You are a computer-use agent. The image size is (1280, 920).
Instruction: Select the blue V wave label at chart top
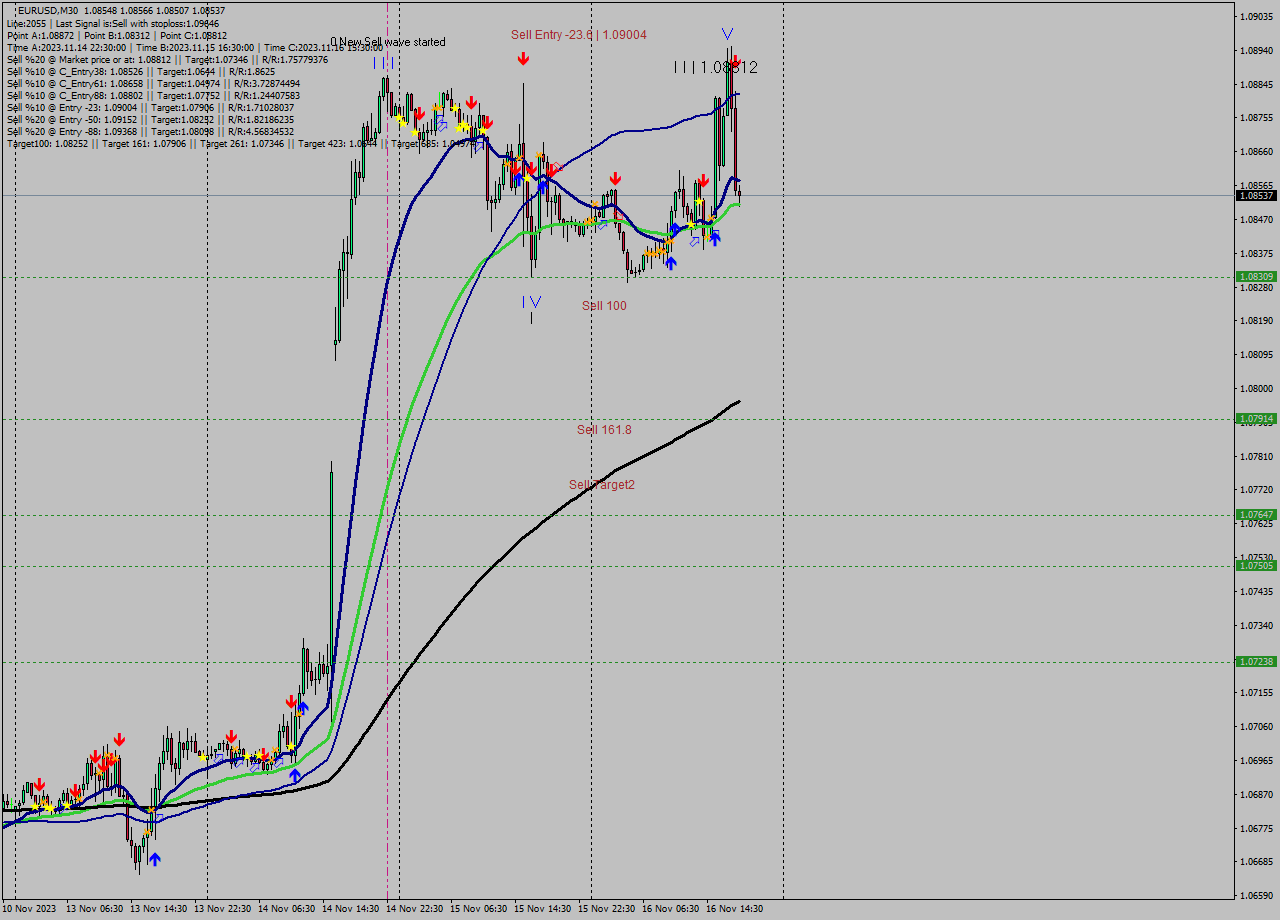pyautogui.click(x=728, y=33)
